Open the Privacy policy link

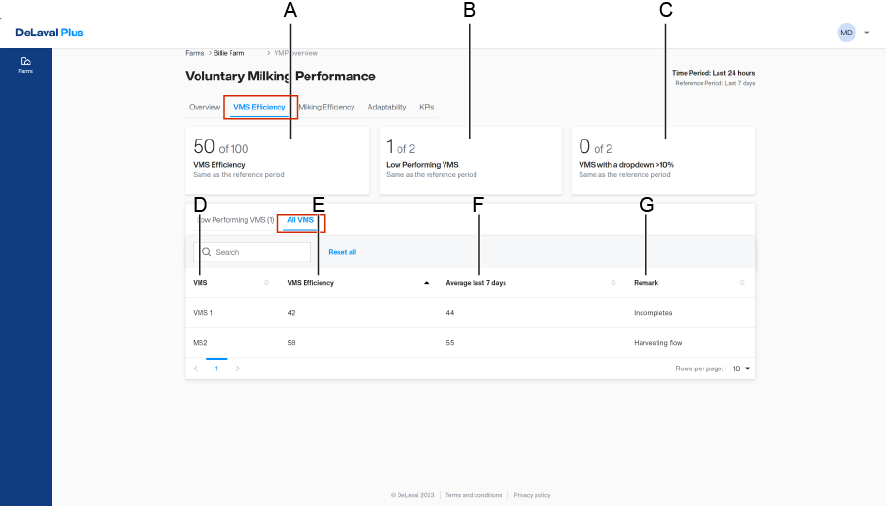tap(532, 495)
